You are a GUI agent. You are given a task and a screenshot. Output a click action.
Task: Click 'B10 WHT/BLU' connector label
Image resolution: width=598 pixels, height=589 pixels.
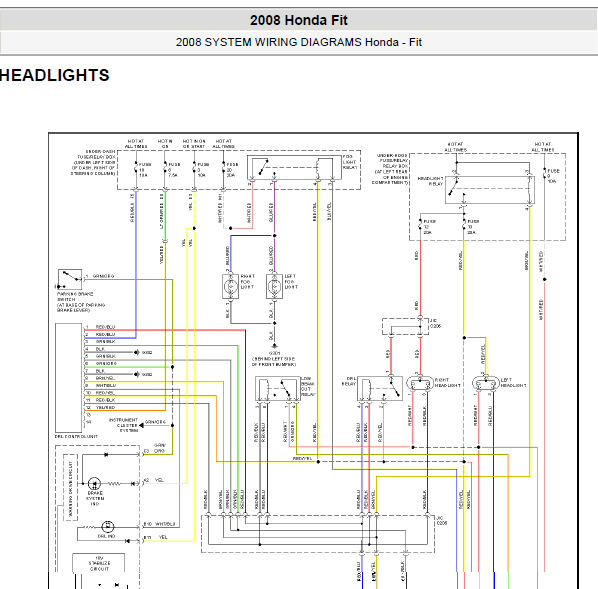pos(159,524)
